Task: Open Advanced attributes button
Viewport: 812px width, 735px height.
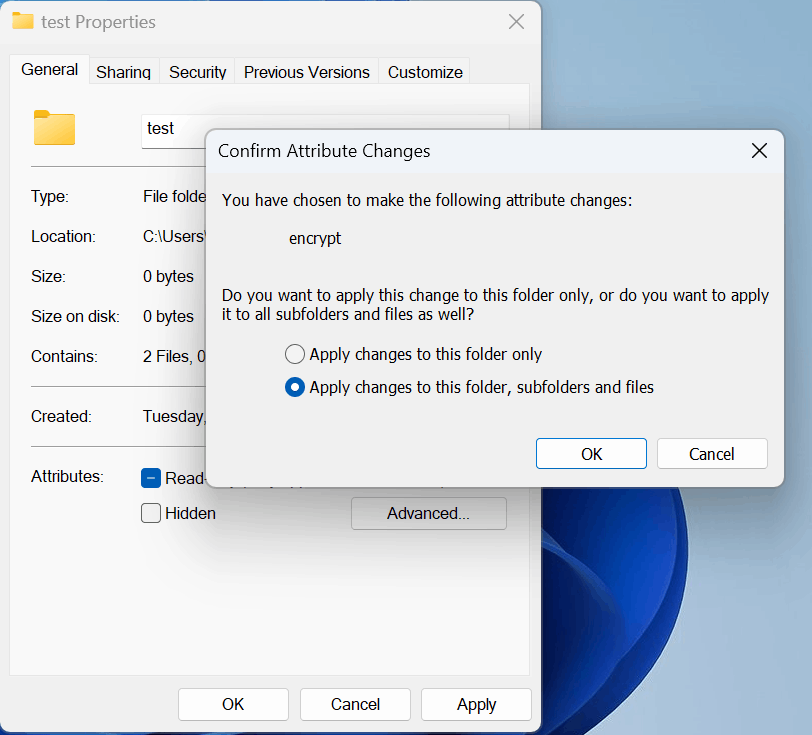Action: point(429,513)
